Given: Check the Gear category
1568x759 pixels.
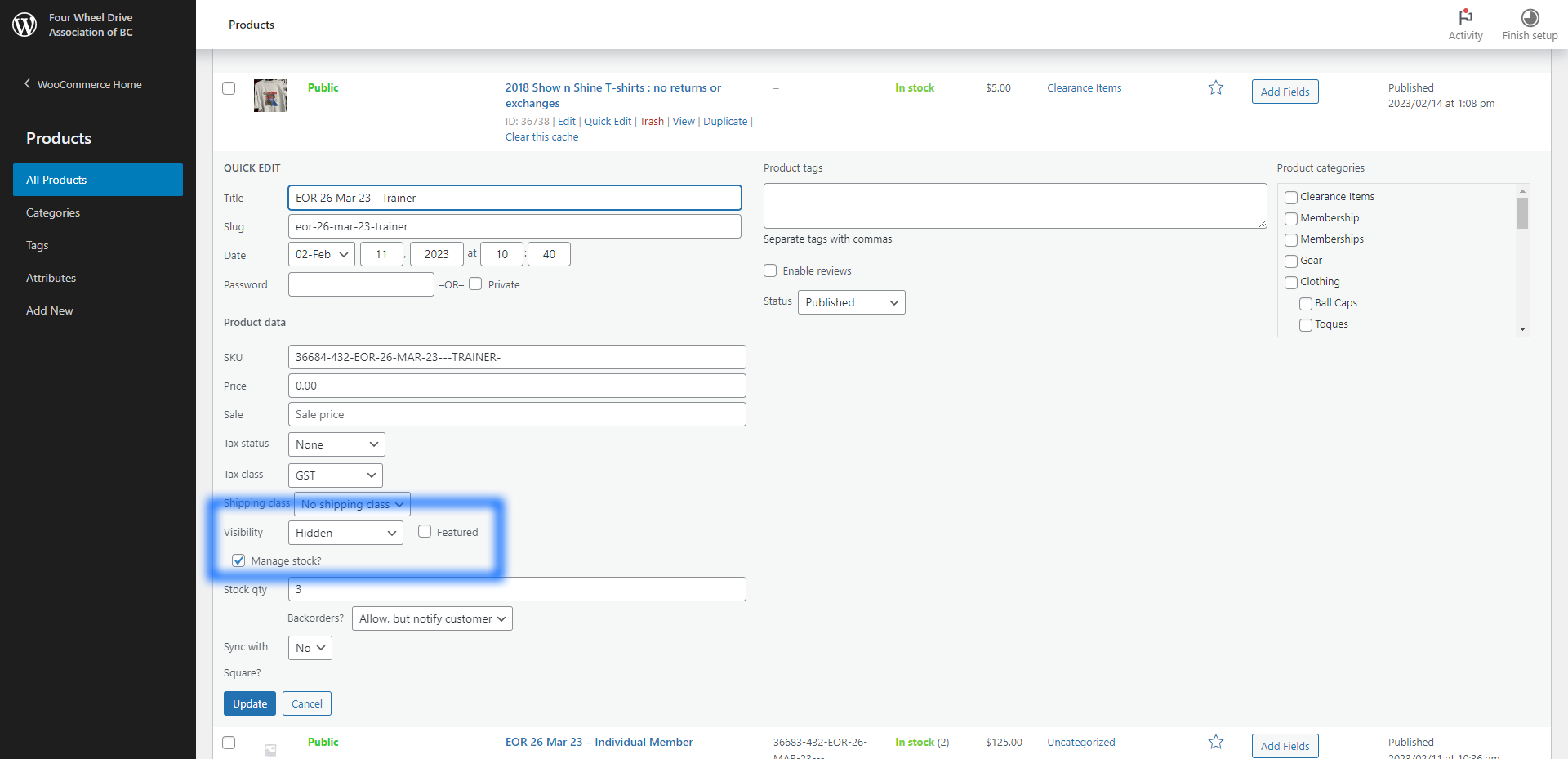Looking at the screenshot, I should 1291,261.
